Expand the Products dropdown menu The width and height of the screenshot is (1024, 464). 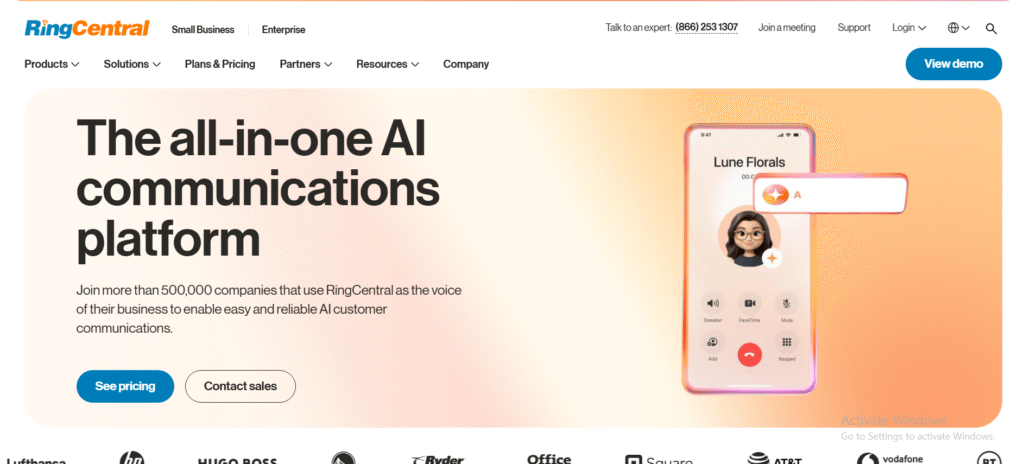pos(52,64)
